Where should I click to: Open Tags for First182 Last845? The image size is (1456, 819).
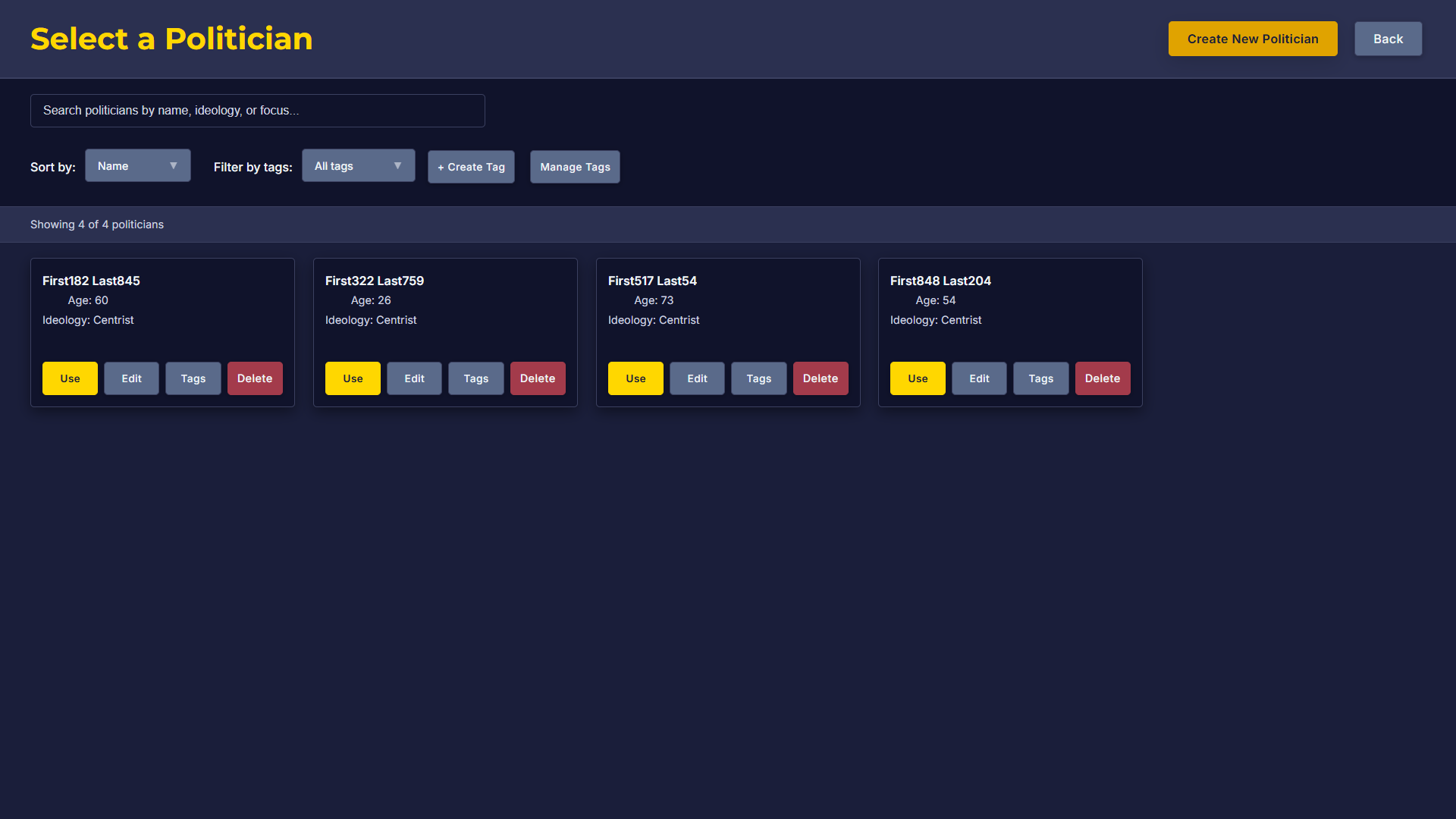[193, 378]
